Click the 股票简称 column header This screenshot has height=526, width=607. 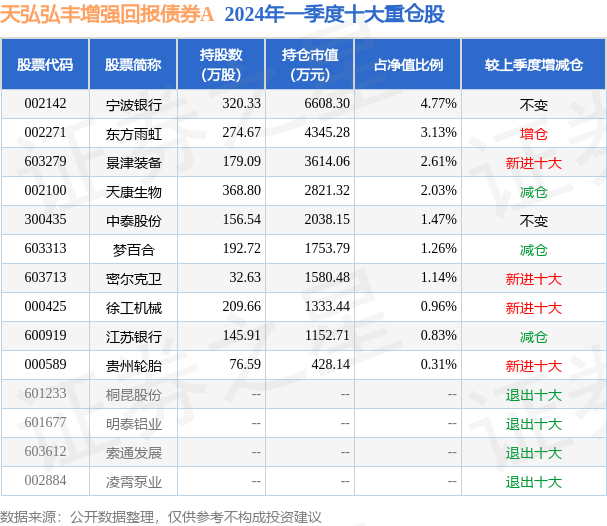click(133, 65)
